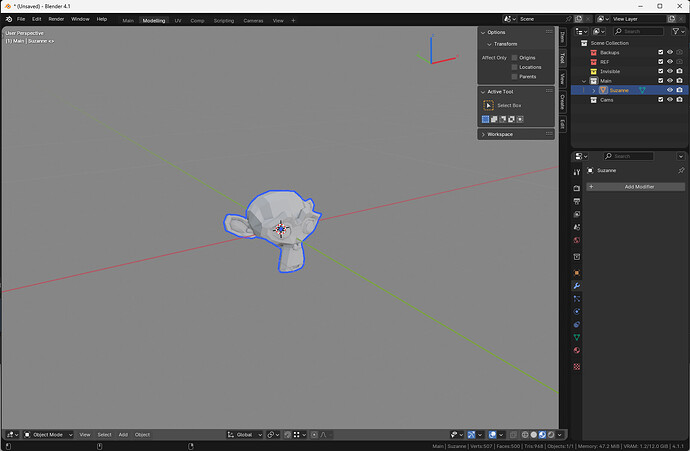
Task: Open the Texture properties tab
Action: click(576, 367)
